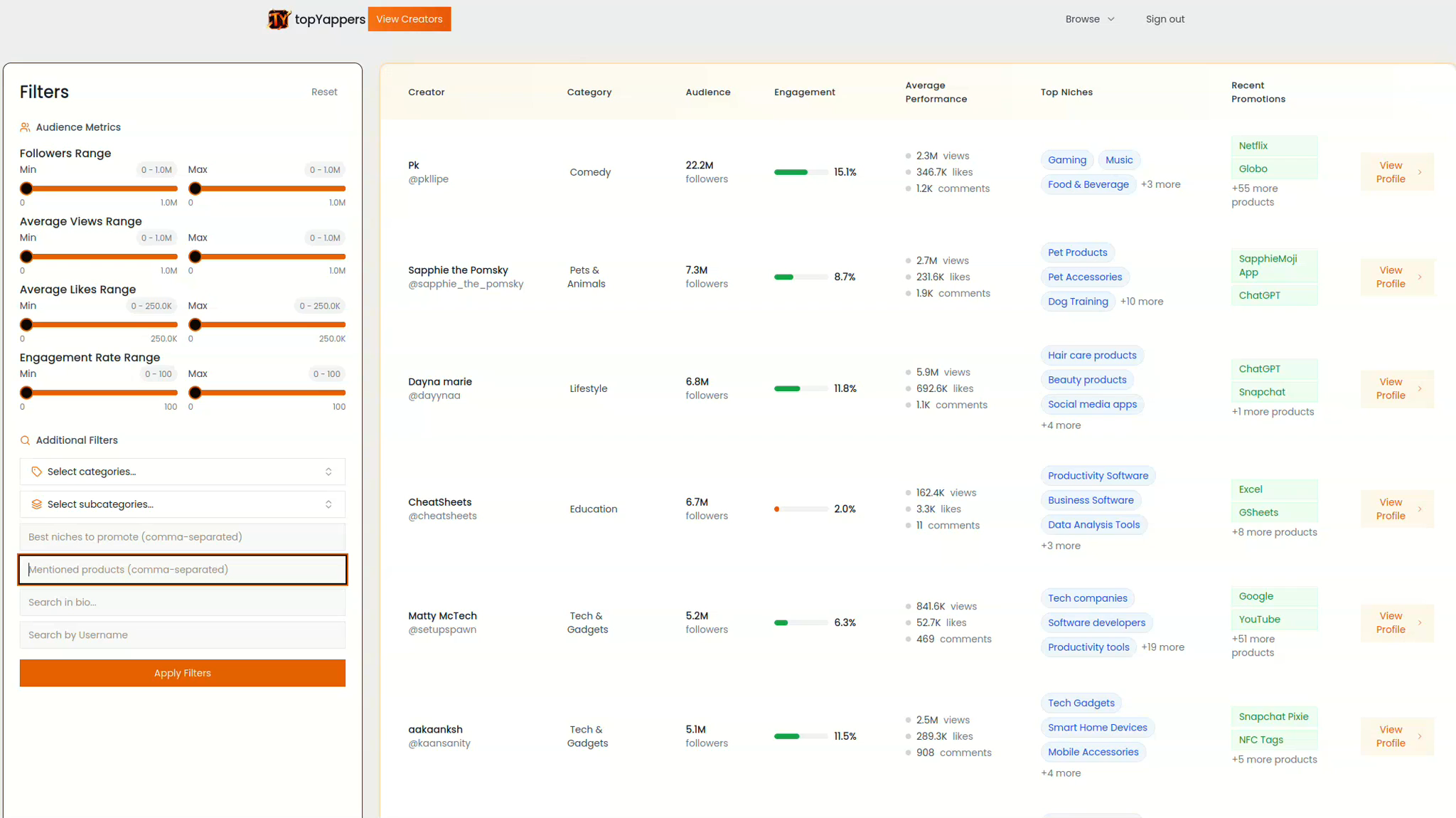The image size is (1456, 818).
Task: Click the Audience column header
Action: (707, 92)
